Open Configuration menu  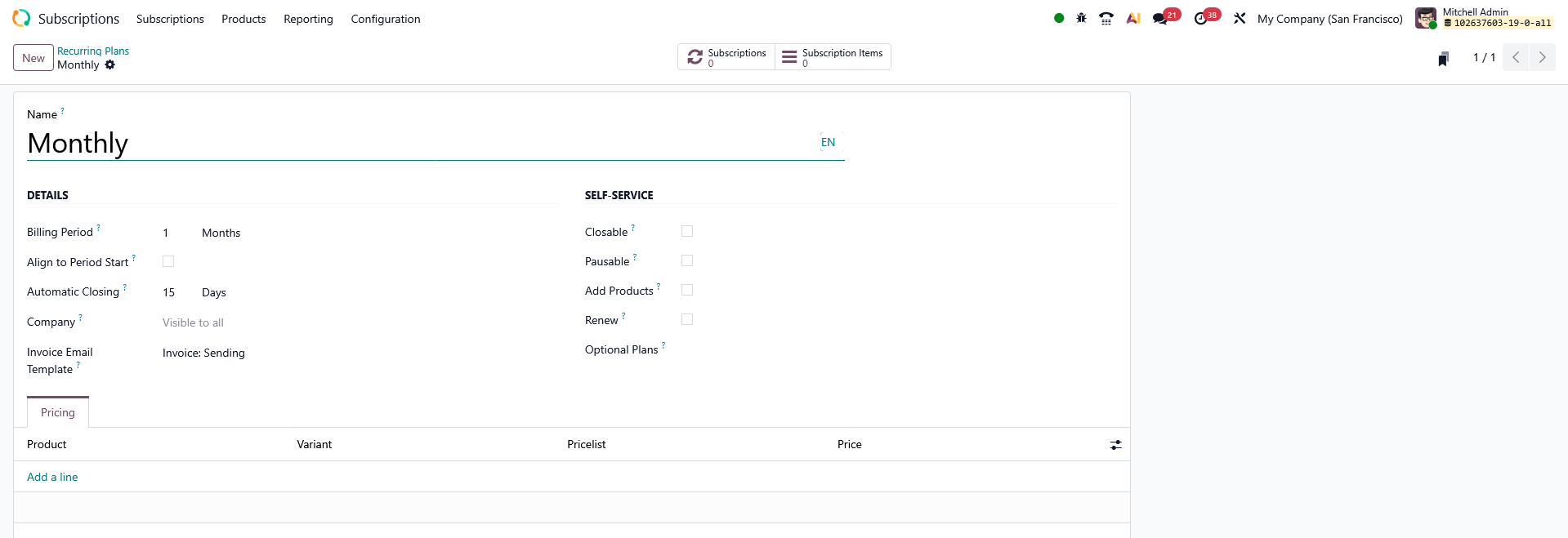[x=386, y=19]
